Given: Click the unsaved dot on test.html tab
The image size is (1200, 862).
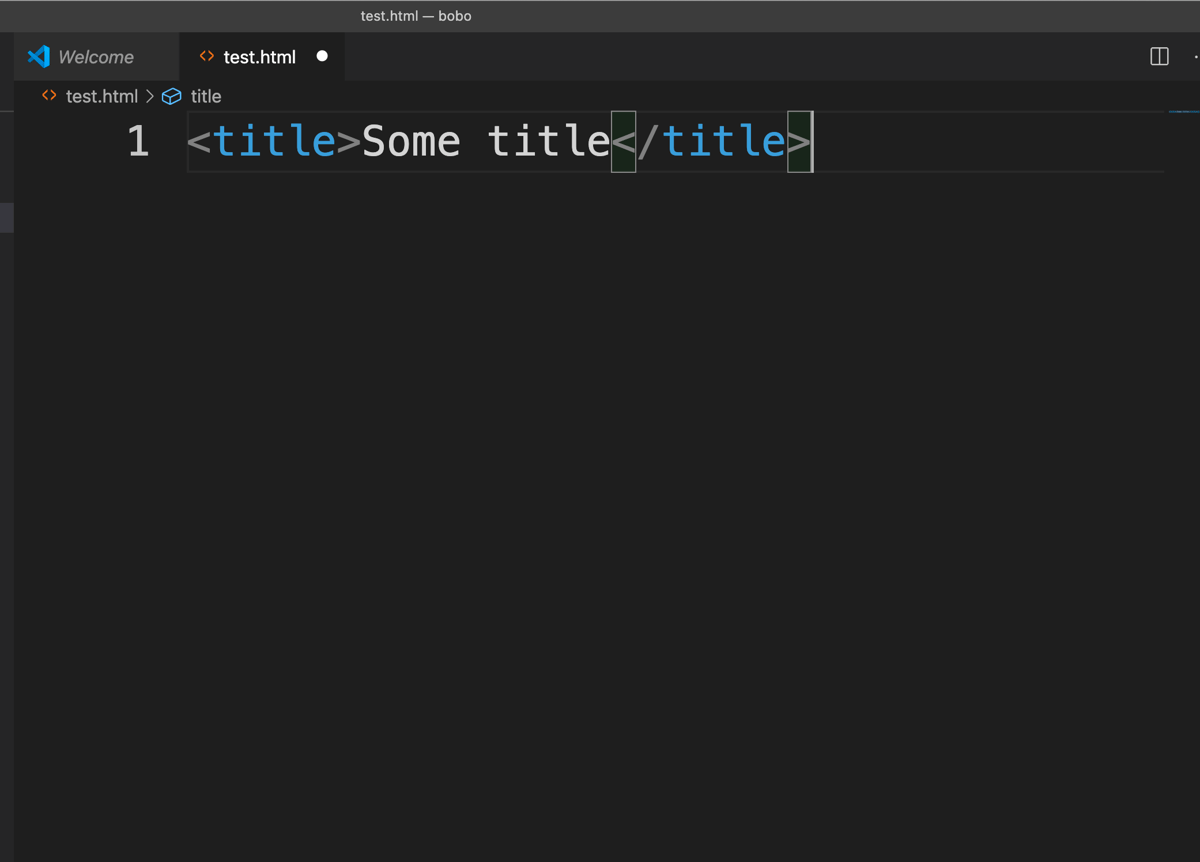Looking at the screenshot, I should pyautogui.click(x=322, y=56).
